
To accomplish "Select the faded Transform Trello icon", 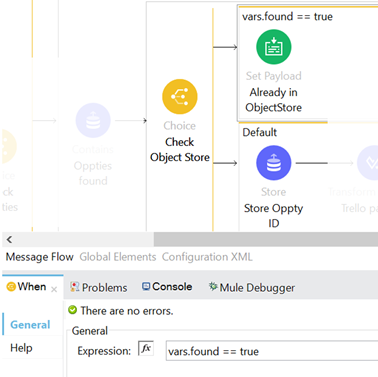I will tap(368, 163).
